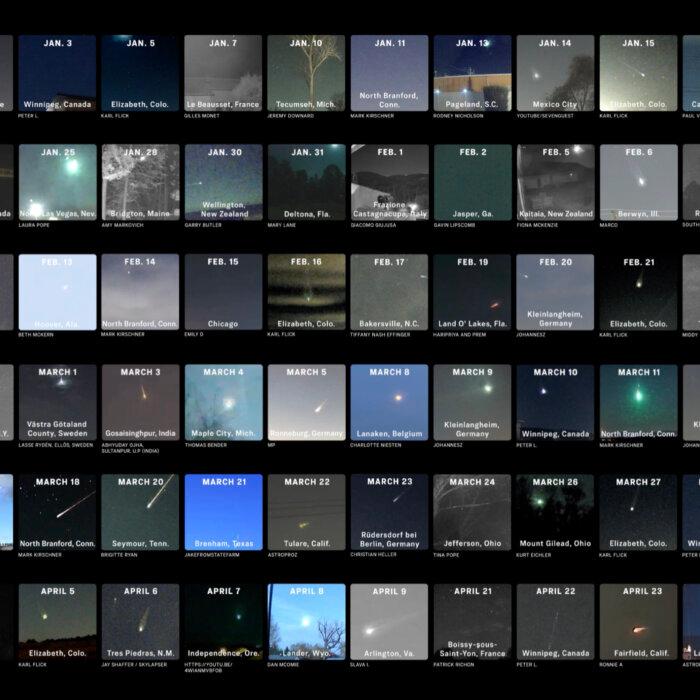Select the April 6 Tres Piedras, N.M. thumbnail

coord(141,622)
